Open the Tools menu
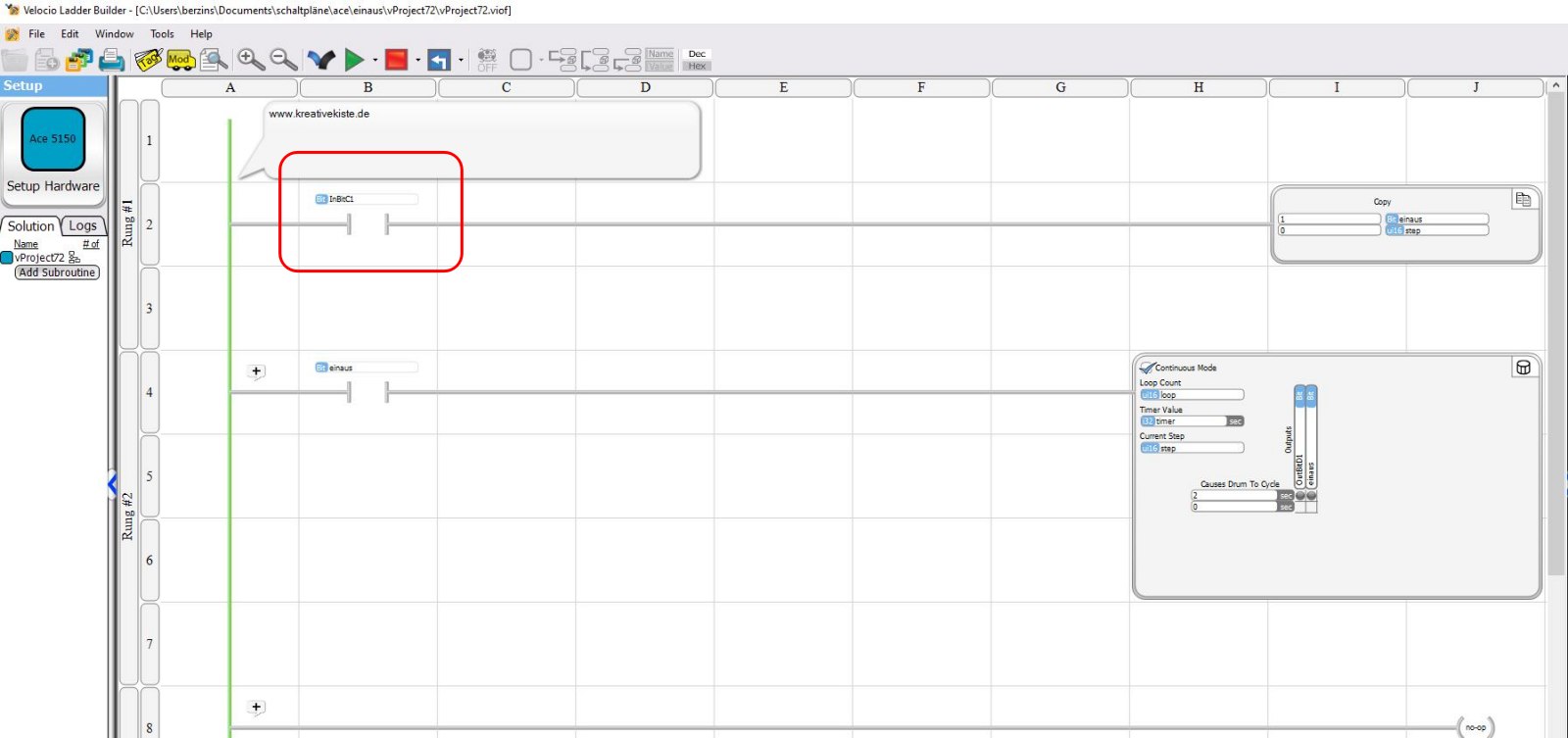Image resolution: width=1568 pixels, height=738 pixels. pos(162,34)
